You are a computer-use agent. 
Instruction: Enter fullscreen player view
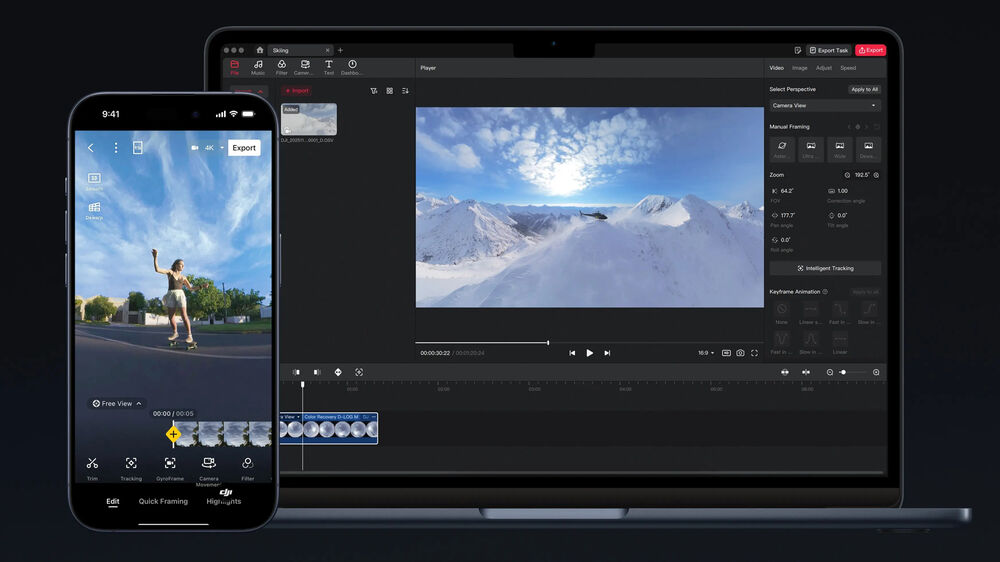tap(754, 353)
